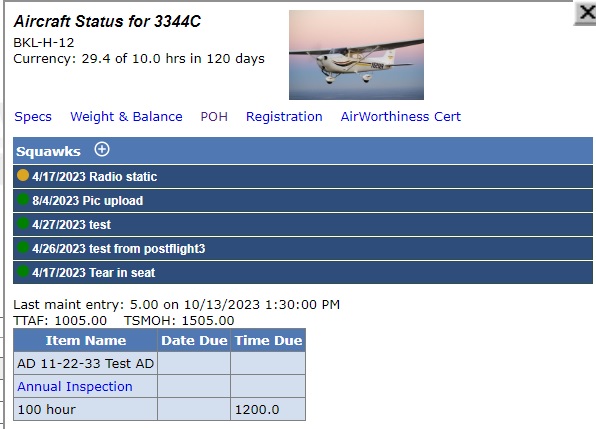
Task: Add a new squawk with plus icon
Action: pos(102,149)
